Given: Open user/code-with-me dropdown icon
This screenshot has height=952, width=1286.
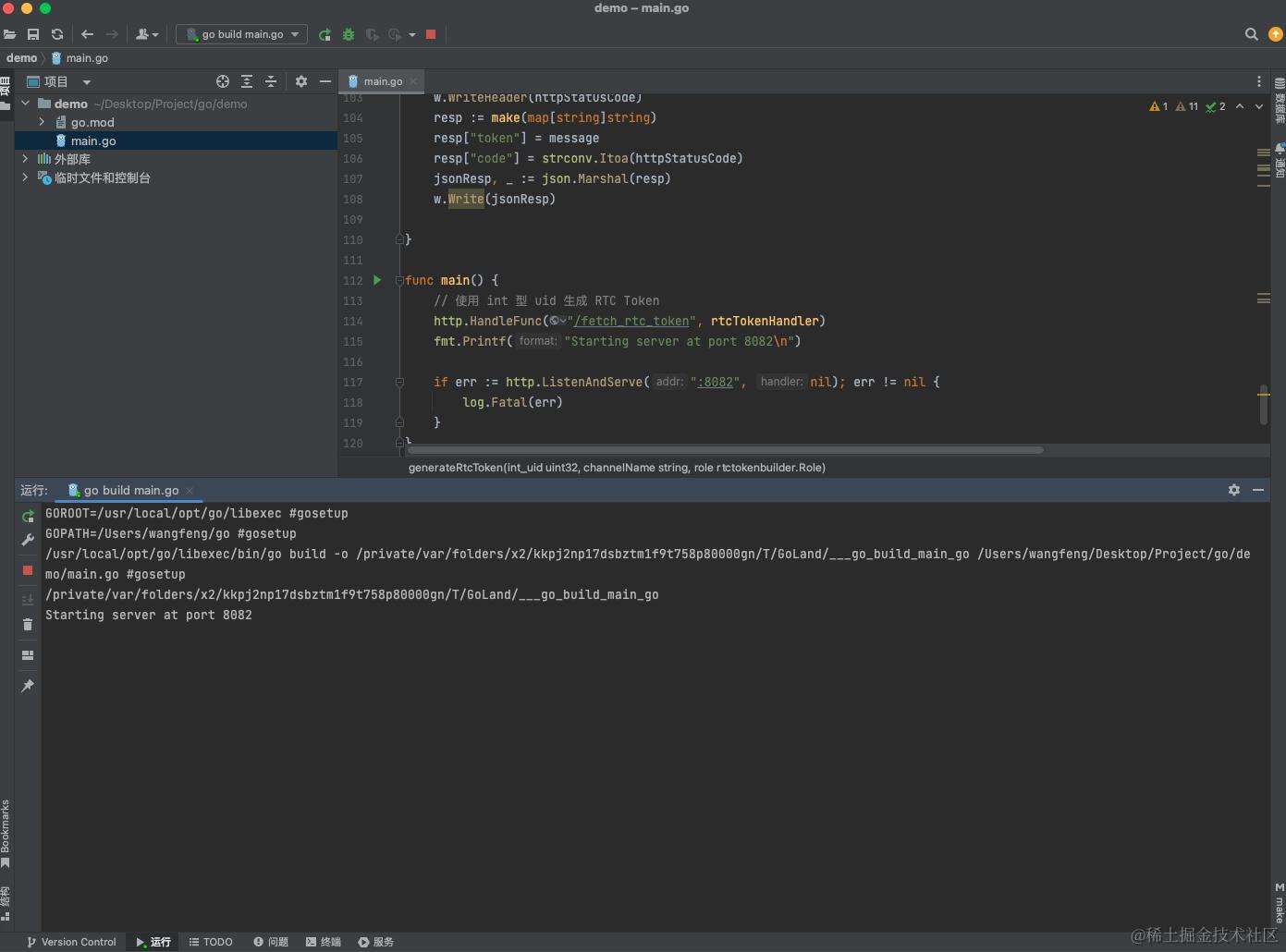Looking at the screenshot, I should (x=147, y=34).
